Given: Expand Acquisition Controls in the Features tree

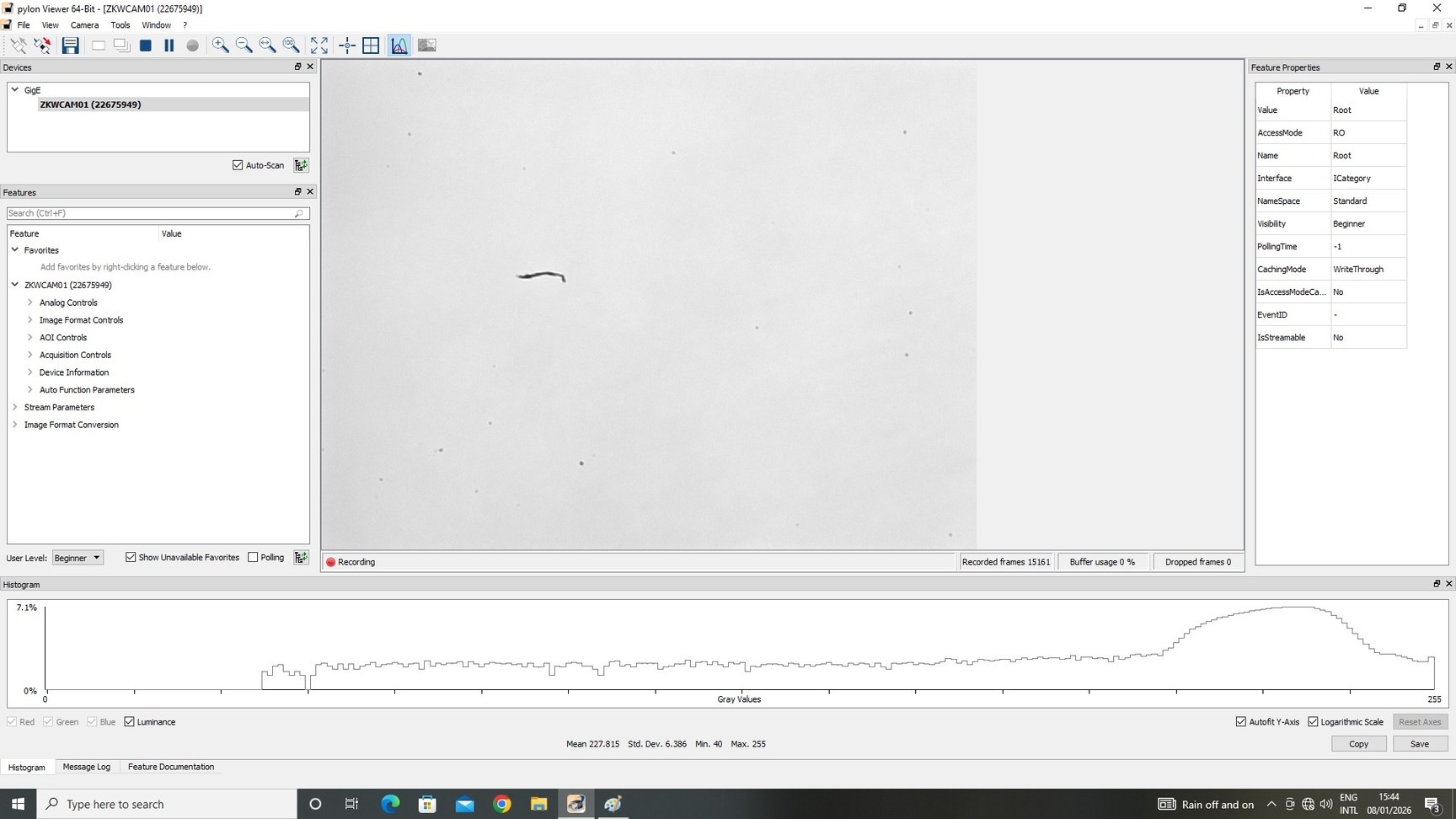Looking at the screenshot, I should [29, 355].
